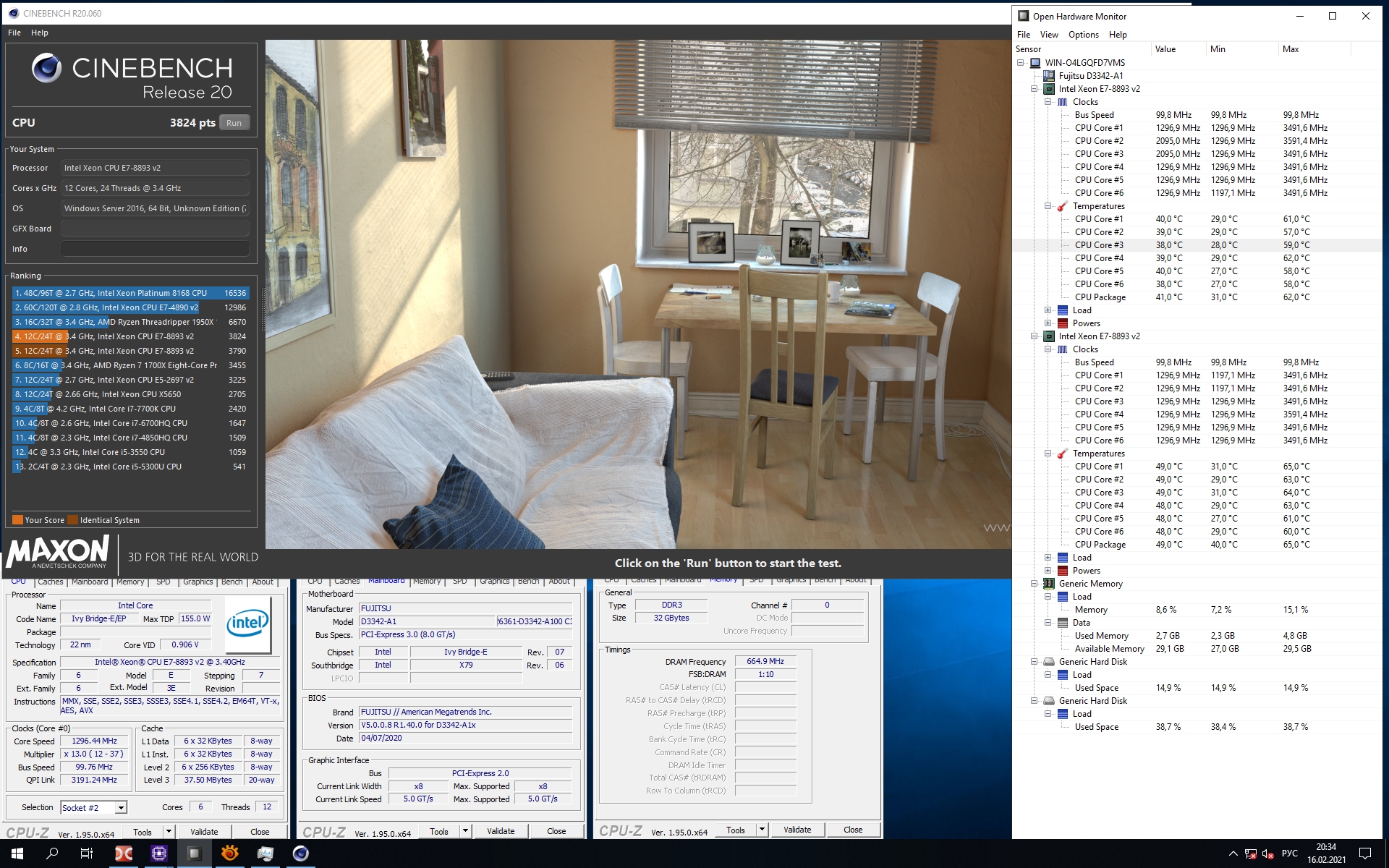Image resolution: width=1389 pixels, height=868 pixels.
Task: Expand the Powers node above second Intel Xeon
Action: click(1048, 323)
